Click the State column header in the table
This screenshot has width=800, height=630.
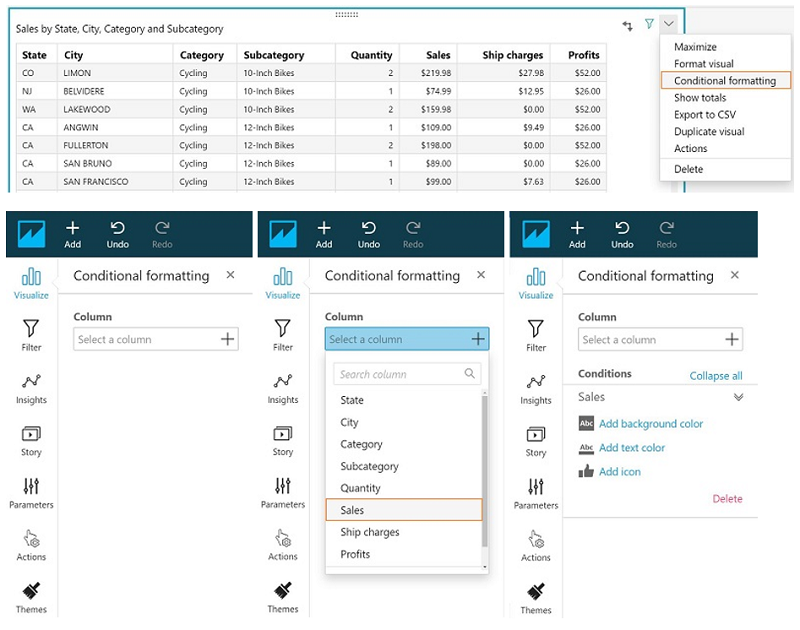click(x=34, y=55)
